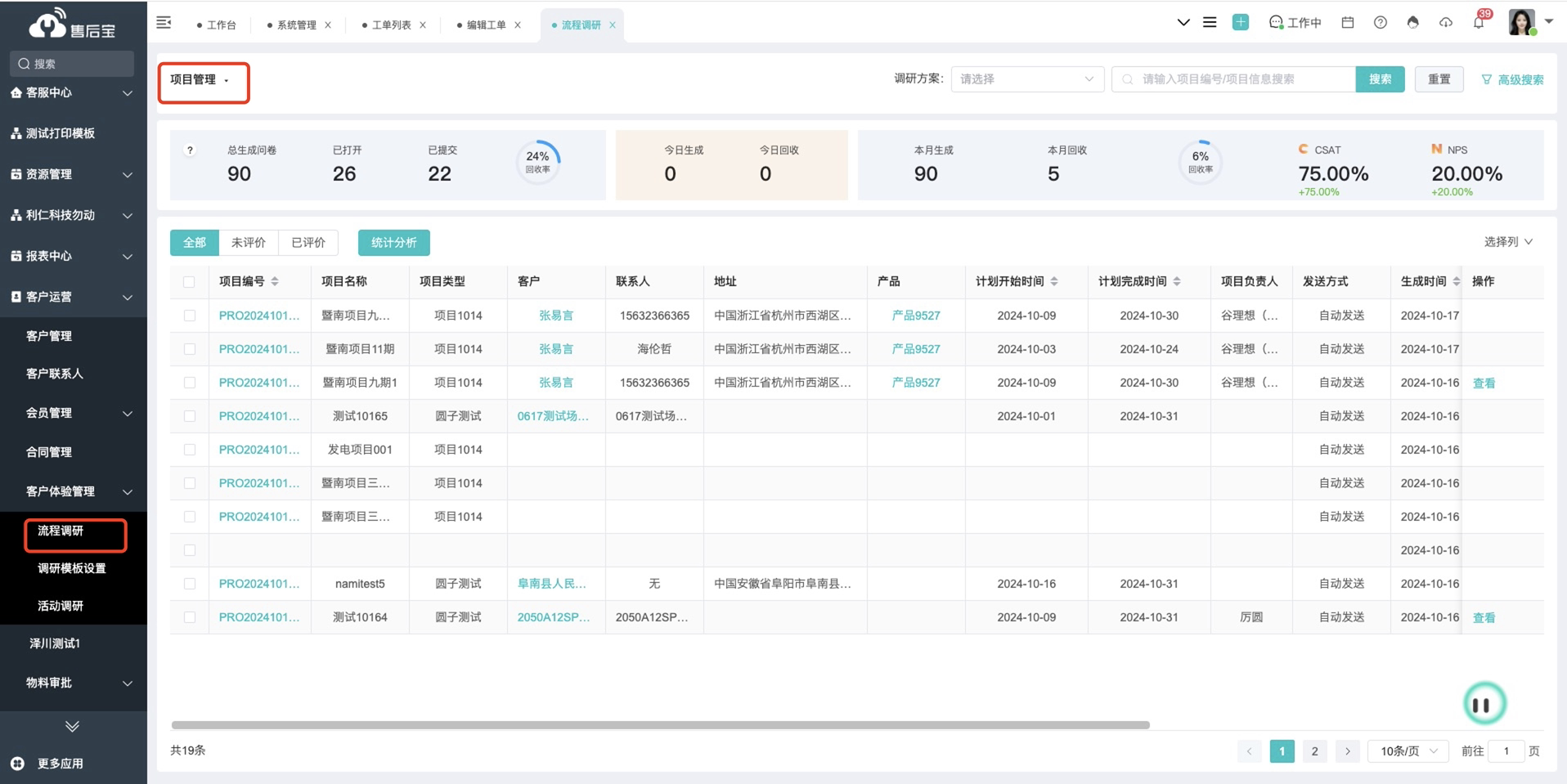Click 查看 for 暨南项目九期1 row
The image size is (1567, 784).
click(x=1484, y=383)
